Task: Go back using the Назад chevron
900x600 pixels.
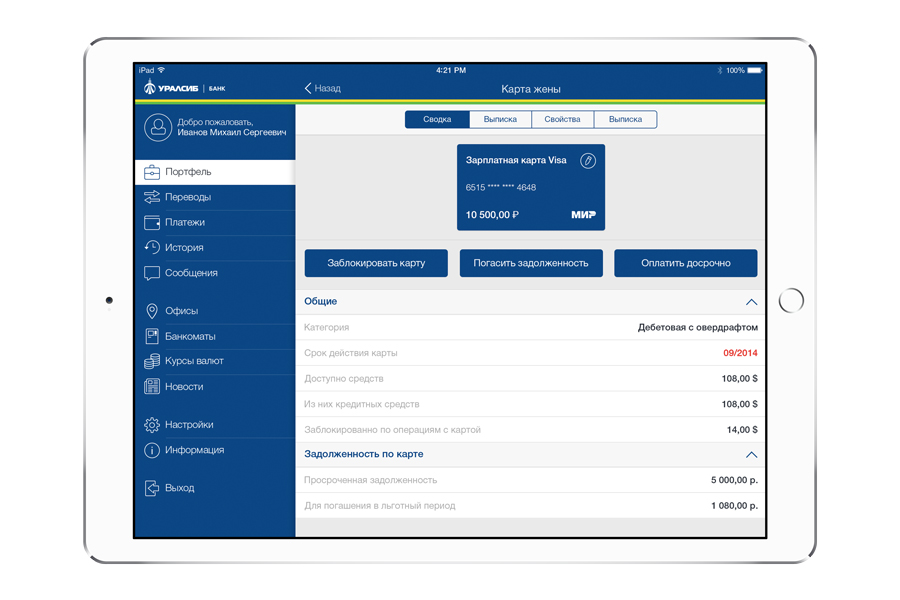Action: (309, 88)
